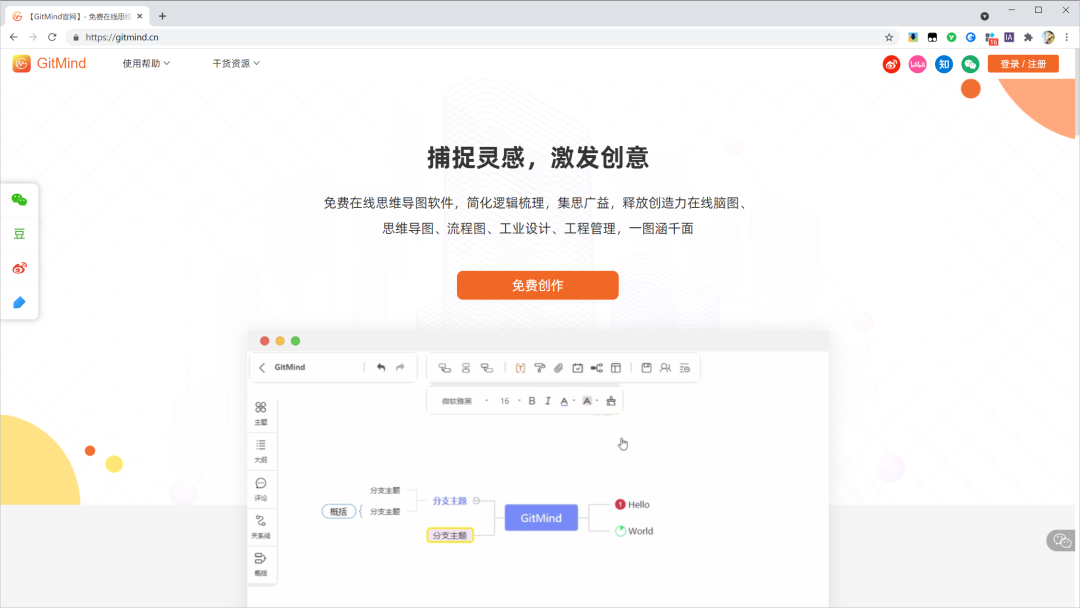This screenshot has width=1080, height=608.
Task: Toggle bold text formatting
Action: (532, 401)
